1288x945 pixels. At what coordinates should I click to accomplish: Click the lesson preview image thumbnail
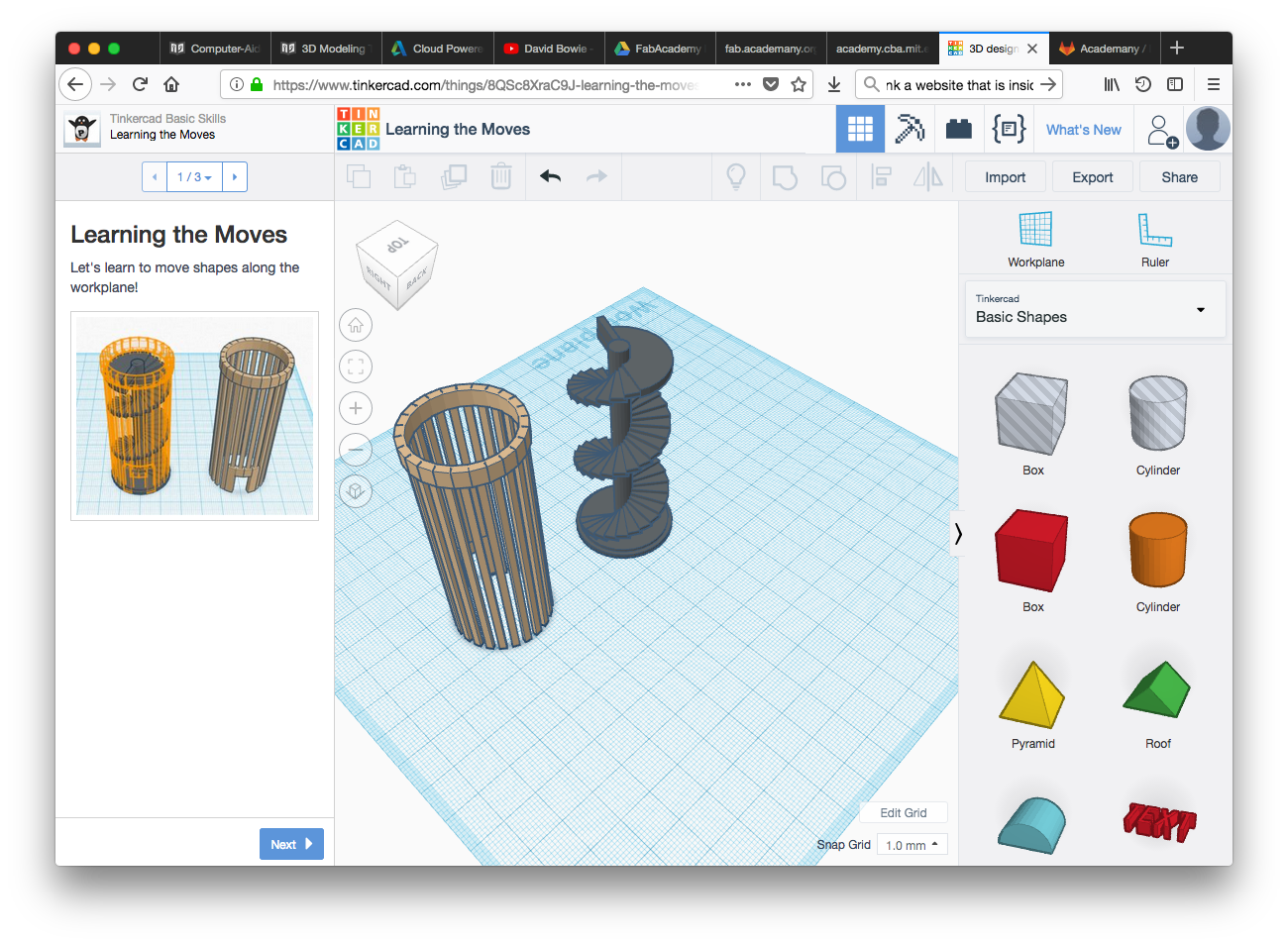(x=194, y=416)
